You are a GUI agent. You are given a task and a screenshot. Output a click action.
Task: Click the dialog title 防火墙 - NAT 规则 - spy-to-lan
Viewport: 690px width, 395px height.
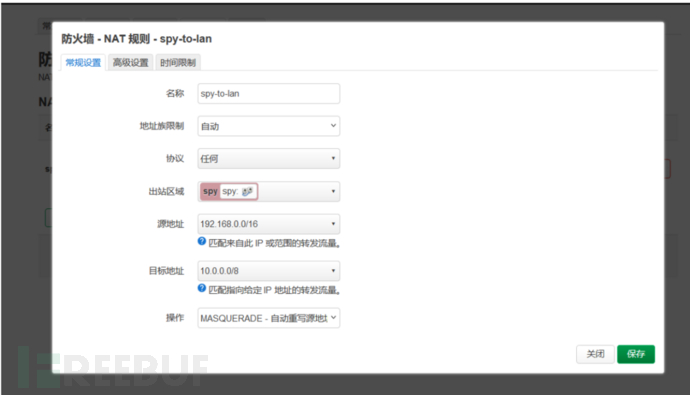click(136, 39)
